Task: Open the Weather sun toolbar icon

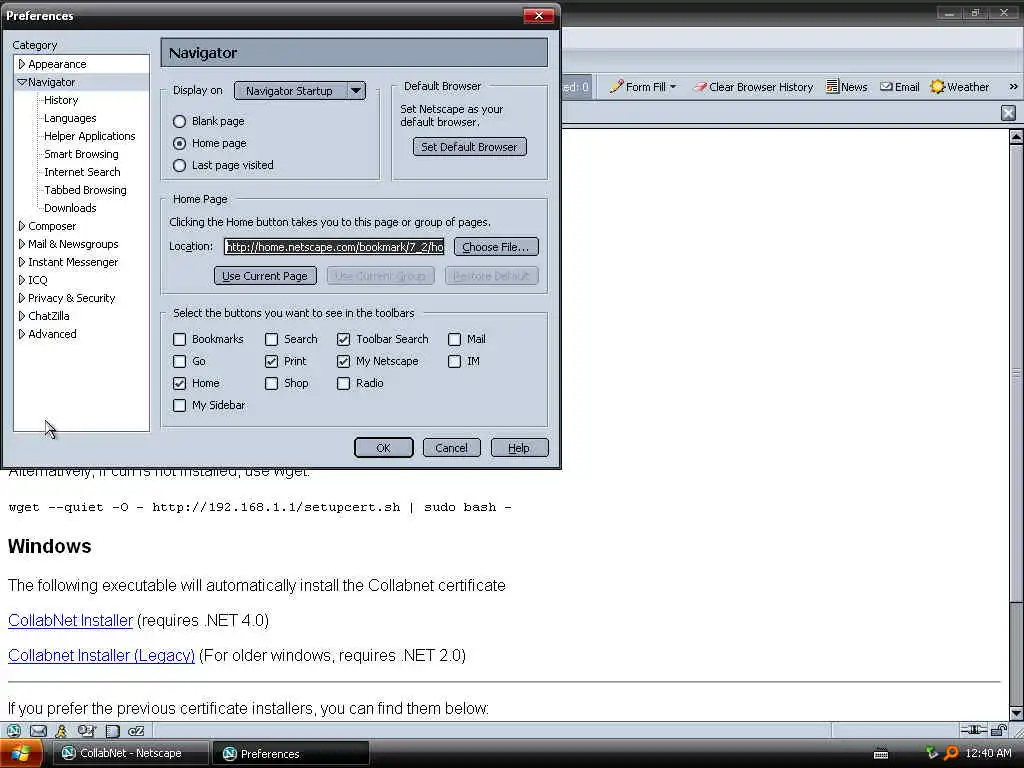Action: pos(938,86)
